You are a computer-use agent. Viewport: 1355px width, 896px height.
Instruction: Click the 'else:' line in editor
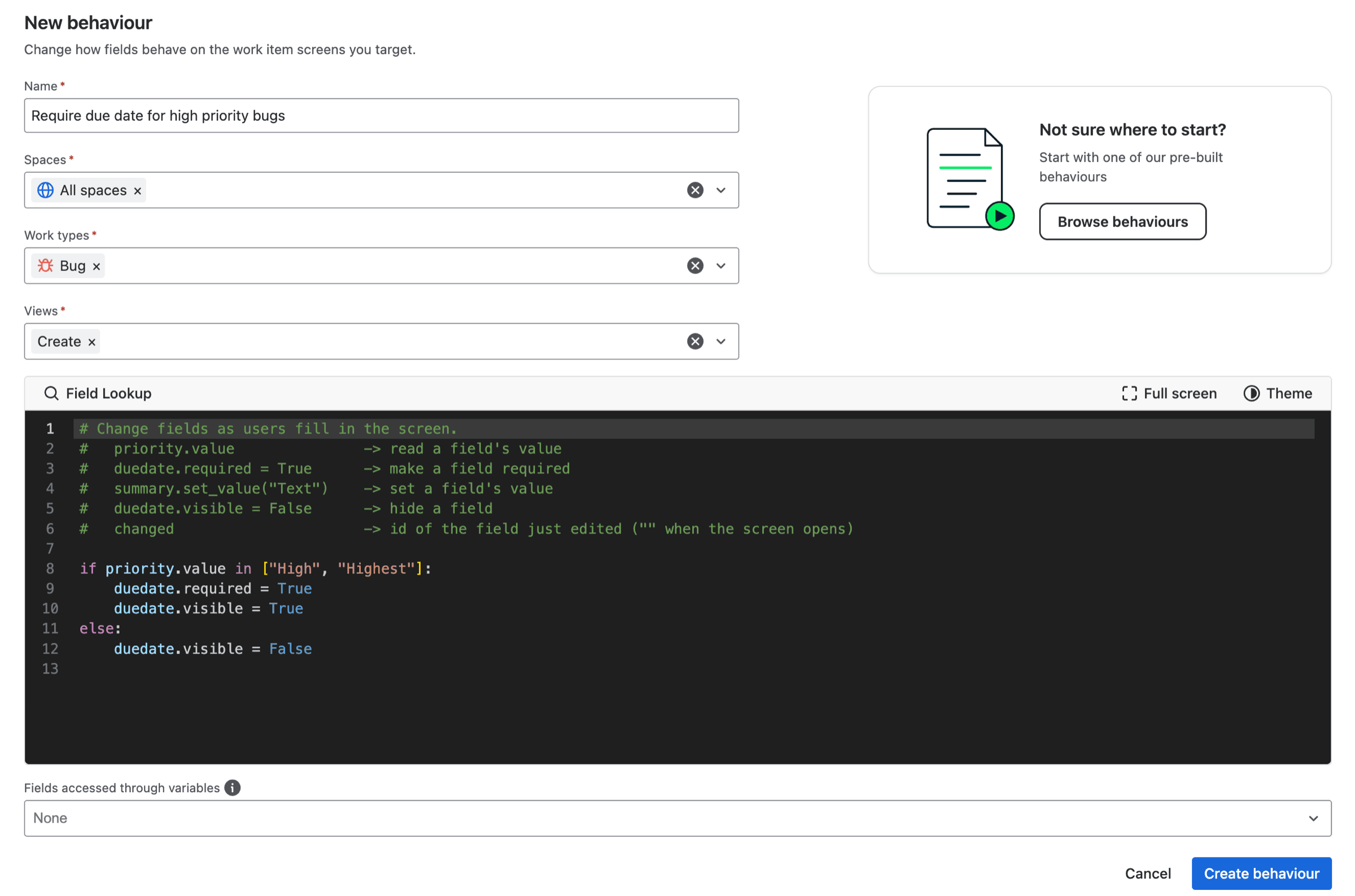(100, 628)
